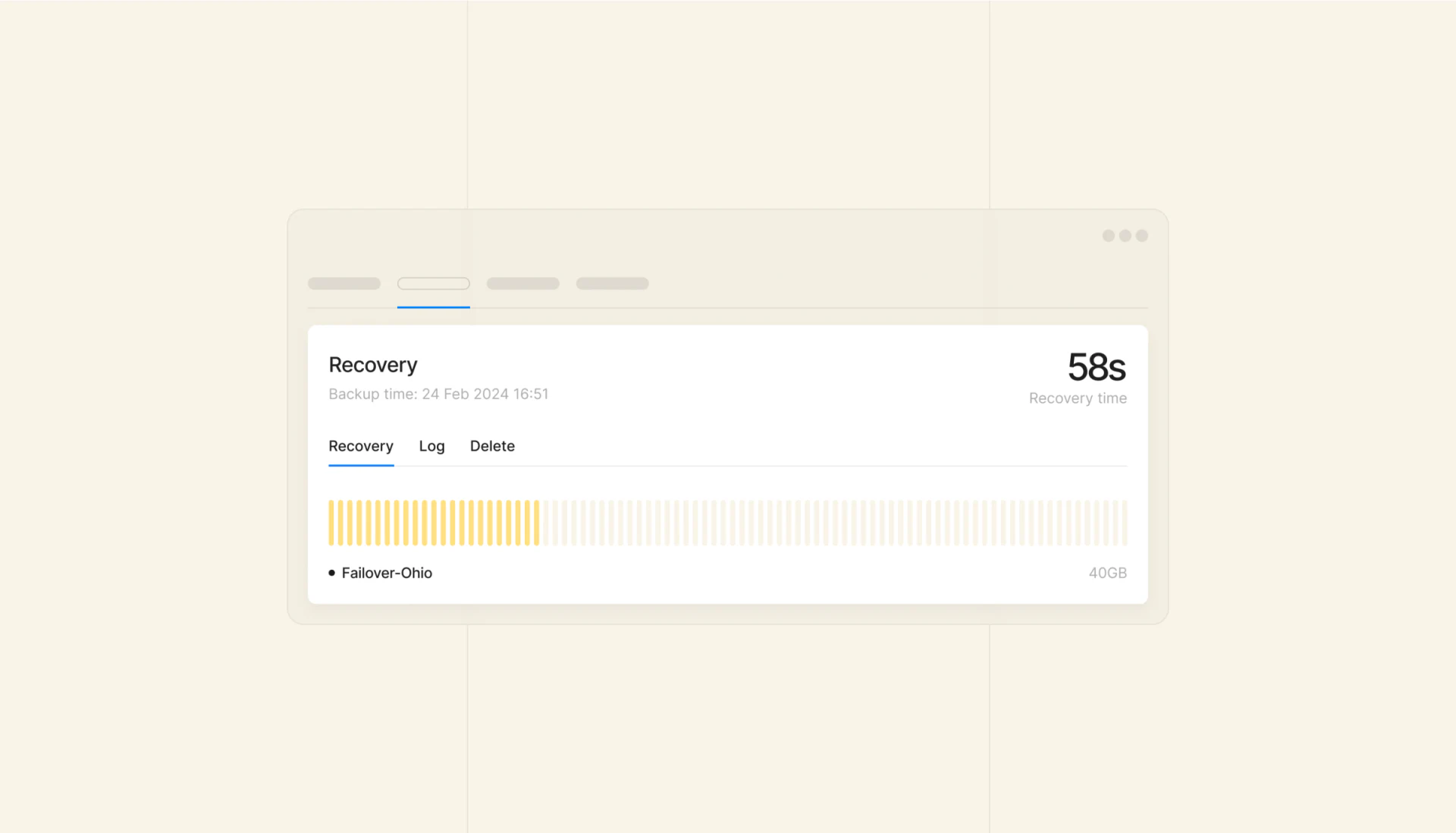This screenshot has width=1456, height=833.
Task: Switch to the Delete tab
Action: click(x=492, y=446)
